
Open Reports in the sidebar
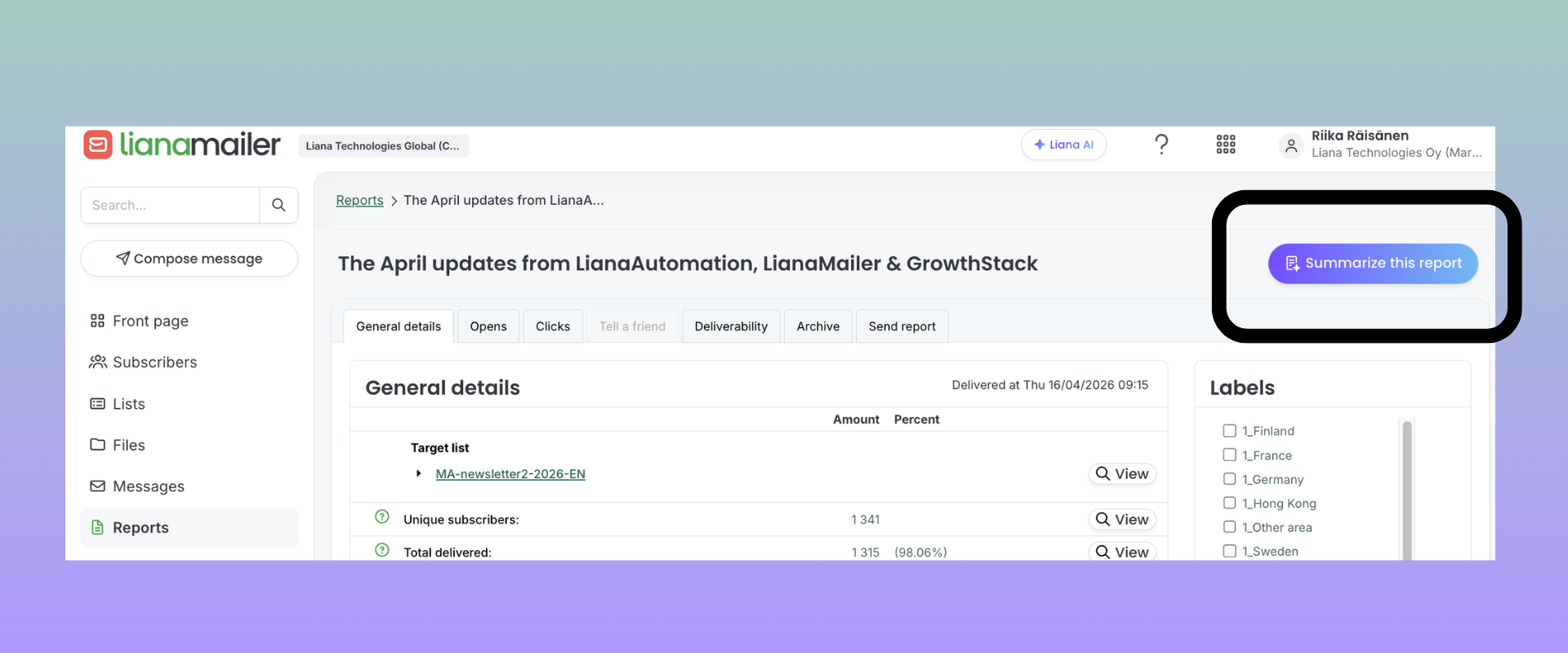[189, 527]
